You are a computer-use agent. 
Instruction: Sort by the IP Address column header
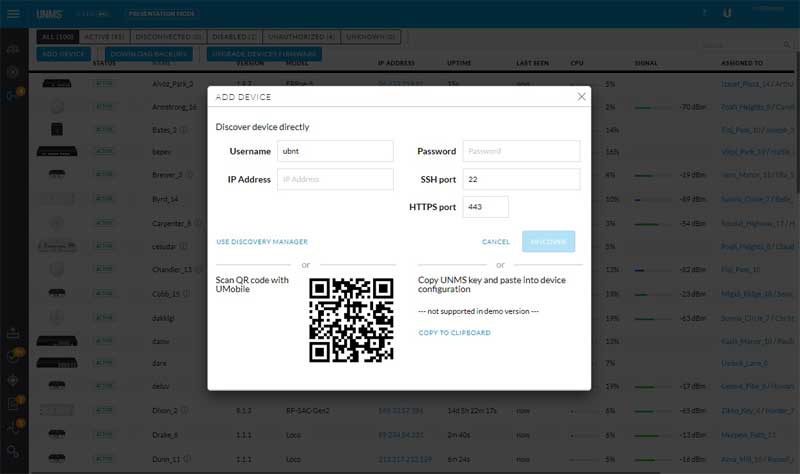point(396,63)
